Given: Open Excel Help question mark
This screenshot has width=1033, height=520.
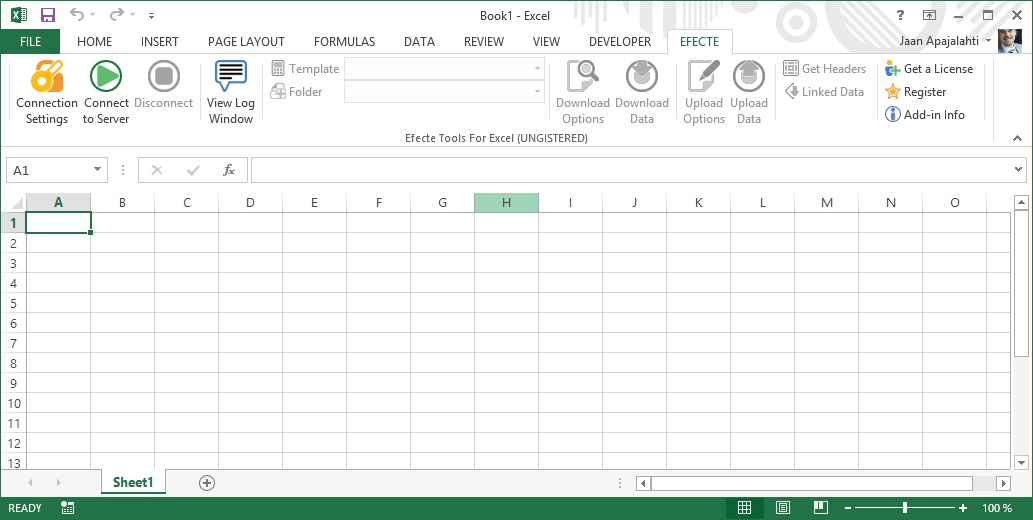Looking at the screenshot, I should click(901, 15).
